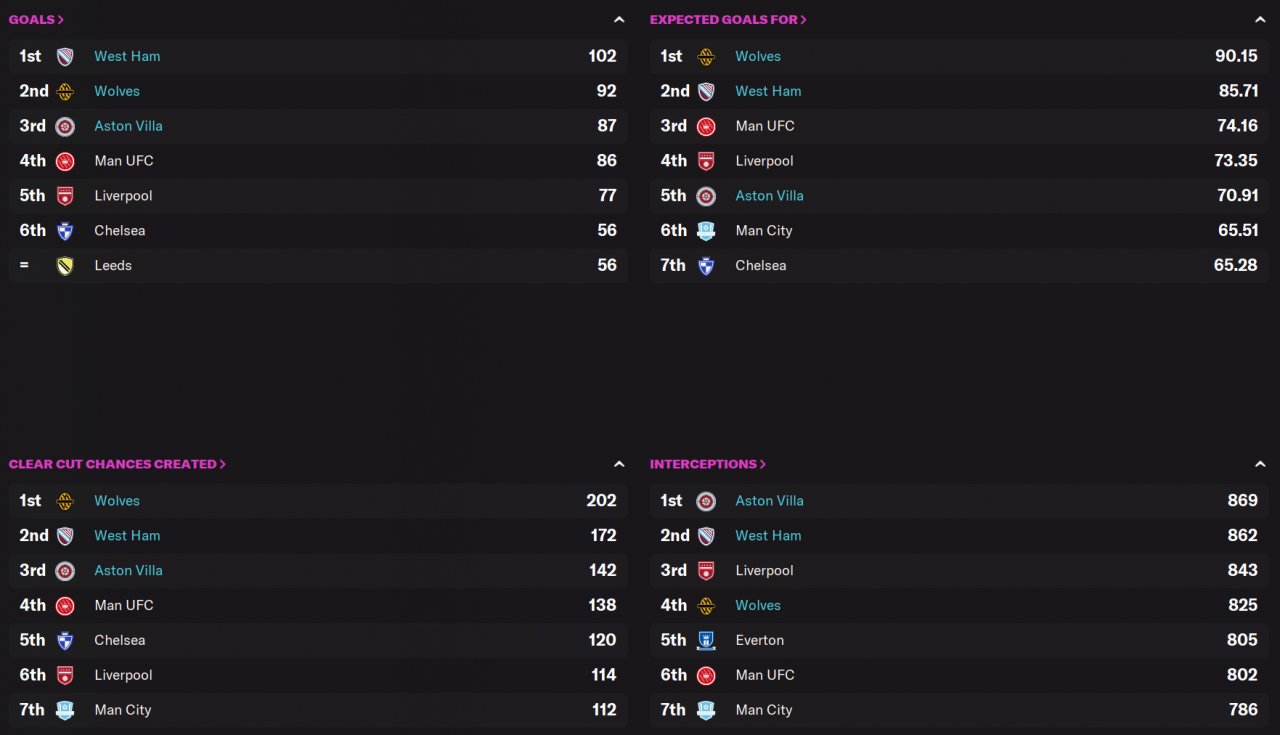
Task: Click West Ham badge in Goals panel
Action: [65, 57]
